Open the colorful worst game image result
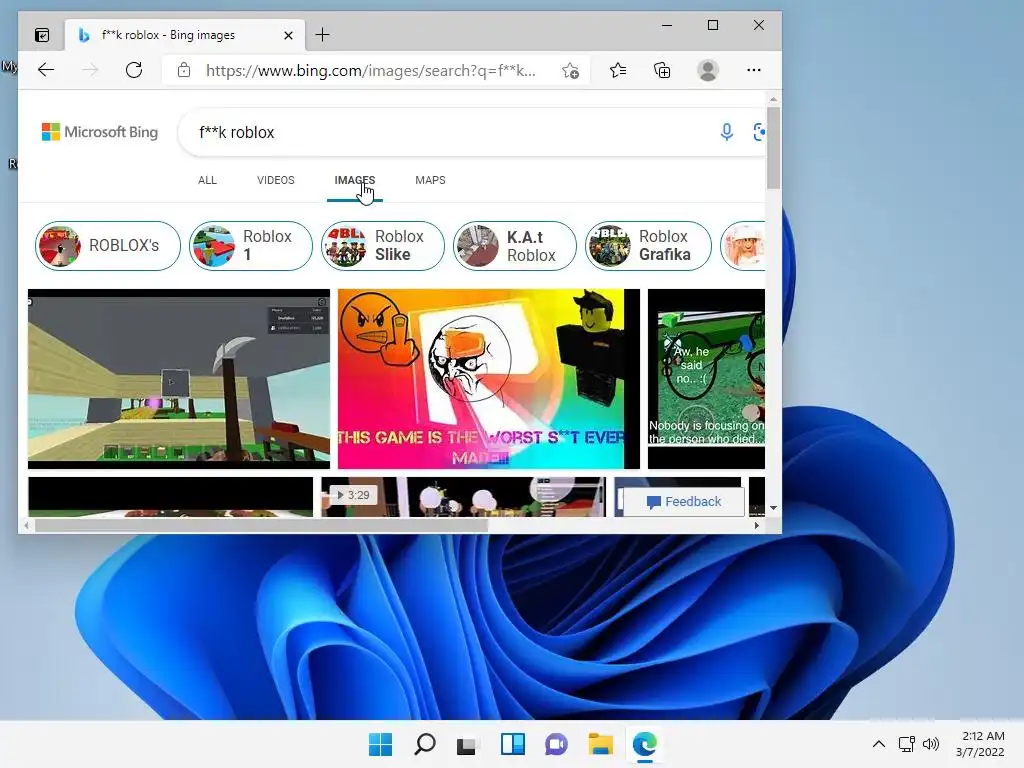 tap(488, 379)
